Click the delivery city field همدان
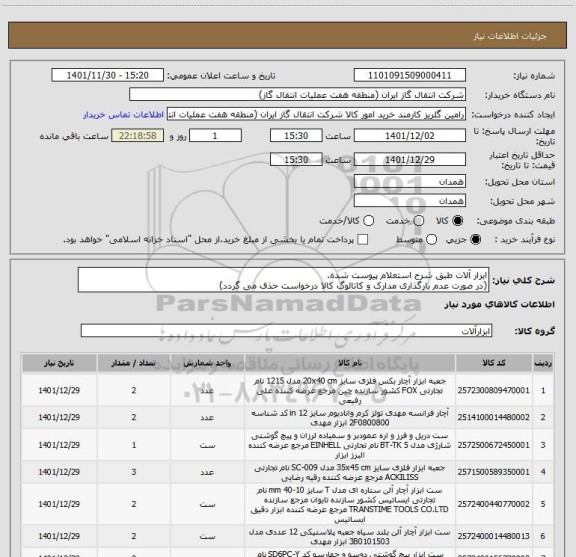This screenshot has width=576, height=557. 410,201
